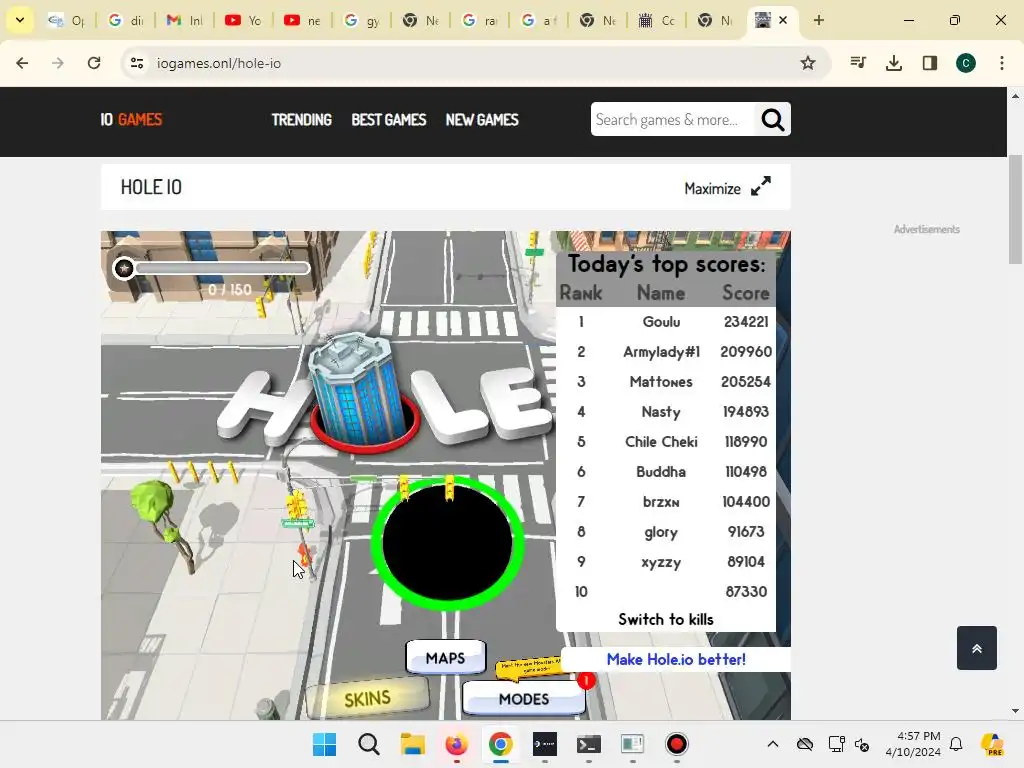This screenshot has width=1024, height=768.
Task: Open the notification bell in system tray
Action: point(956,744)
